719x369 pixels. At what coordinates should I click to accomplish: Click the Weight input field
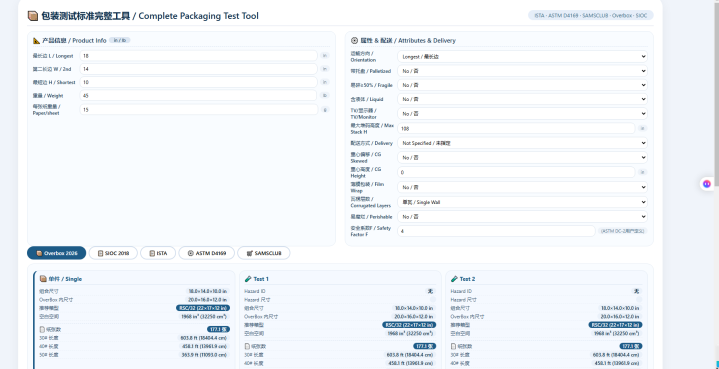tap(198, 95)
